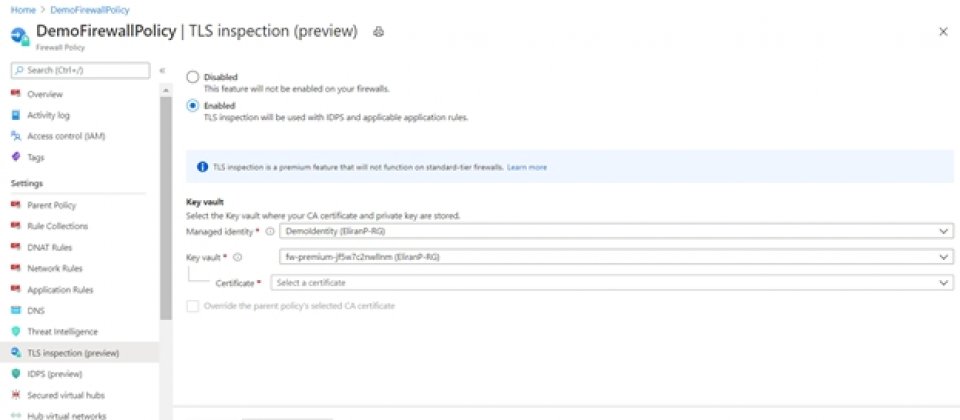This screenshot has height=420, width=960.
Task: Click the pin icon beside page title
Action: click(378, 32)
